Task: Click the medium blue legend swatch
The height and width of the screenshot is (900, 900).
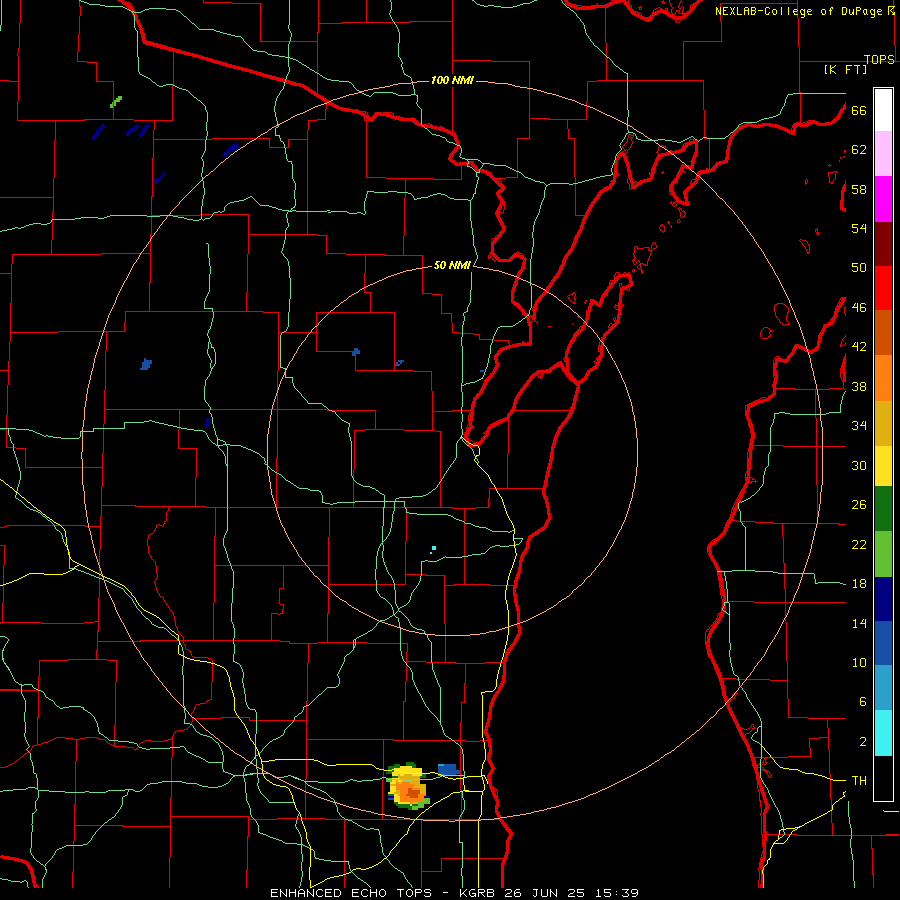Action: 883,643
